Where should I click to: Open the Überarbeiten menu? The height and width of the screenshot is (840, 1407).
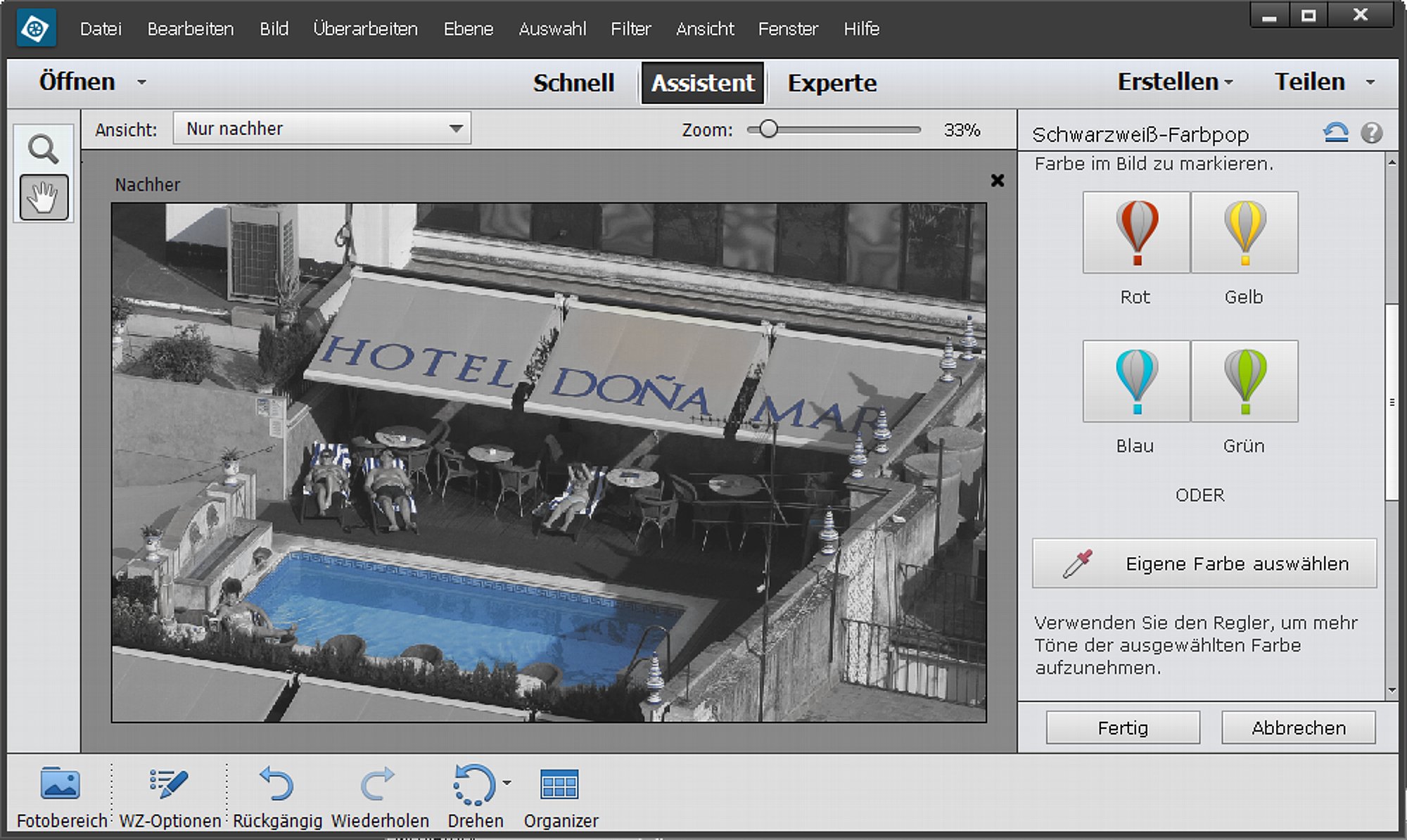tap(366, 29)
